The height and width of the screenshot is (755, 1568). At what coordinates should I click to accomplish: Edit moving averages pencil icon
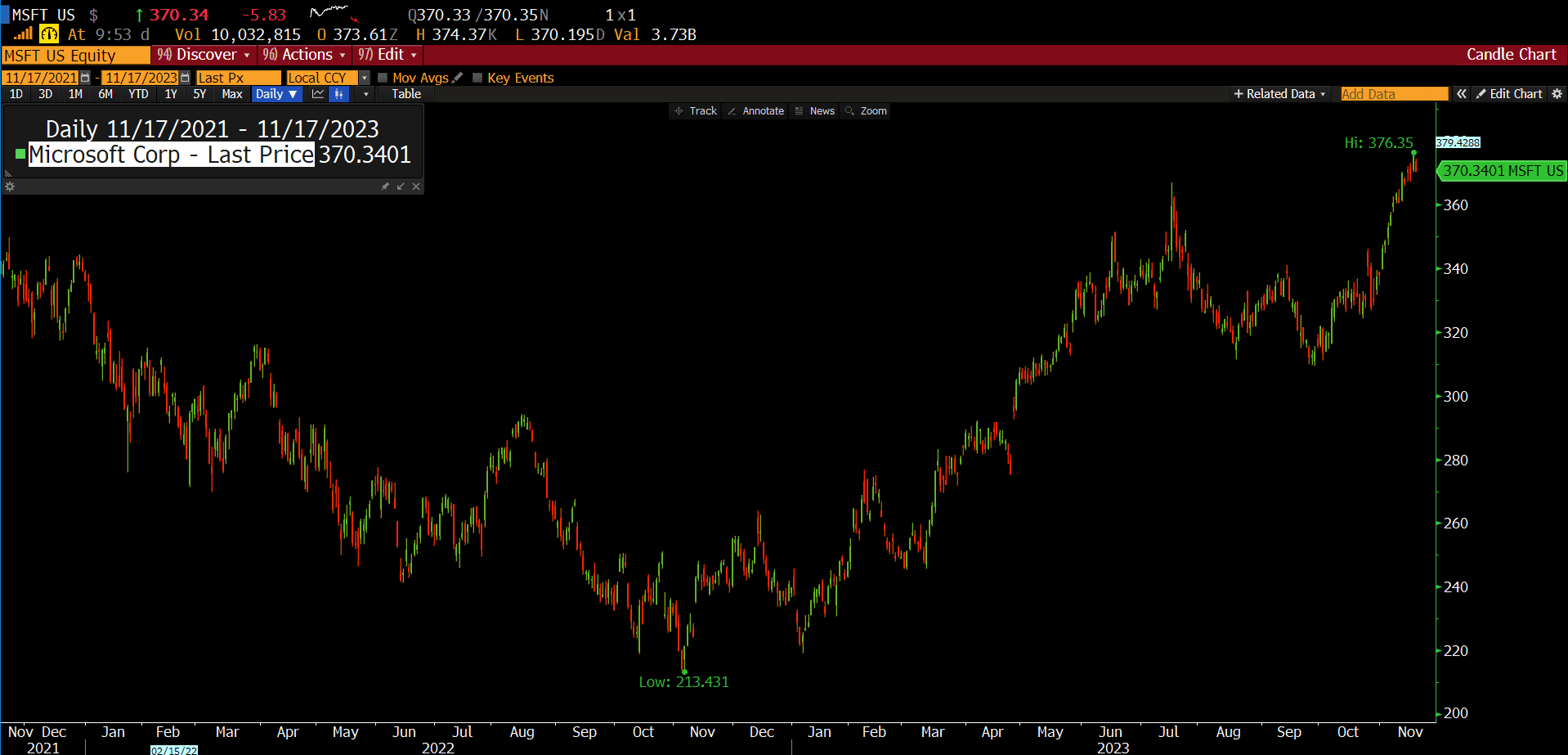pos(458,78)
